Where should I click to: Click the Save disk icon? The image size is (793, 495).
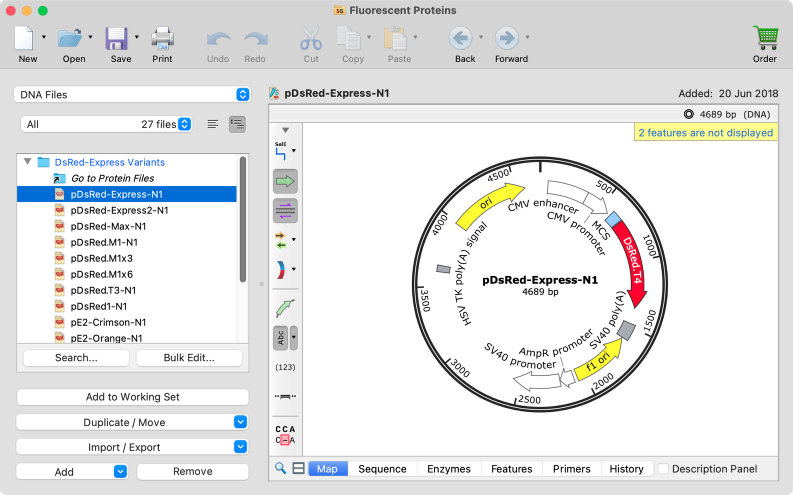(116, 38)
